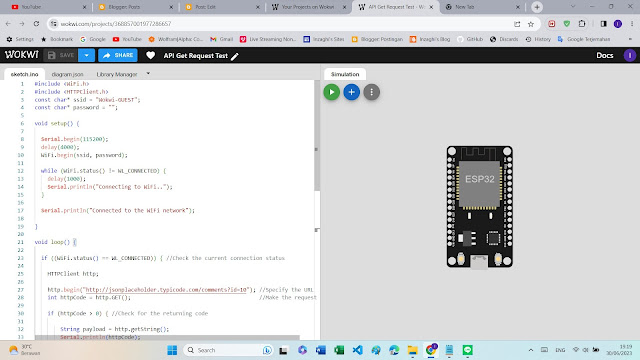Screen dimensions: 640x360
Task: Open Visual Studio Code from the taskbar
Action: [x=358, y=350]
